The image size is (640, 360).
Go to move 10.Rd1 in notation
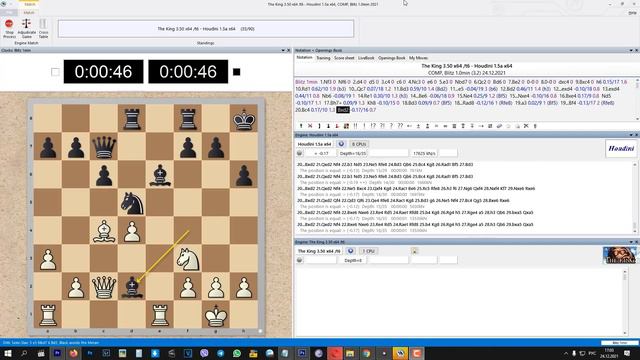302,89
